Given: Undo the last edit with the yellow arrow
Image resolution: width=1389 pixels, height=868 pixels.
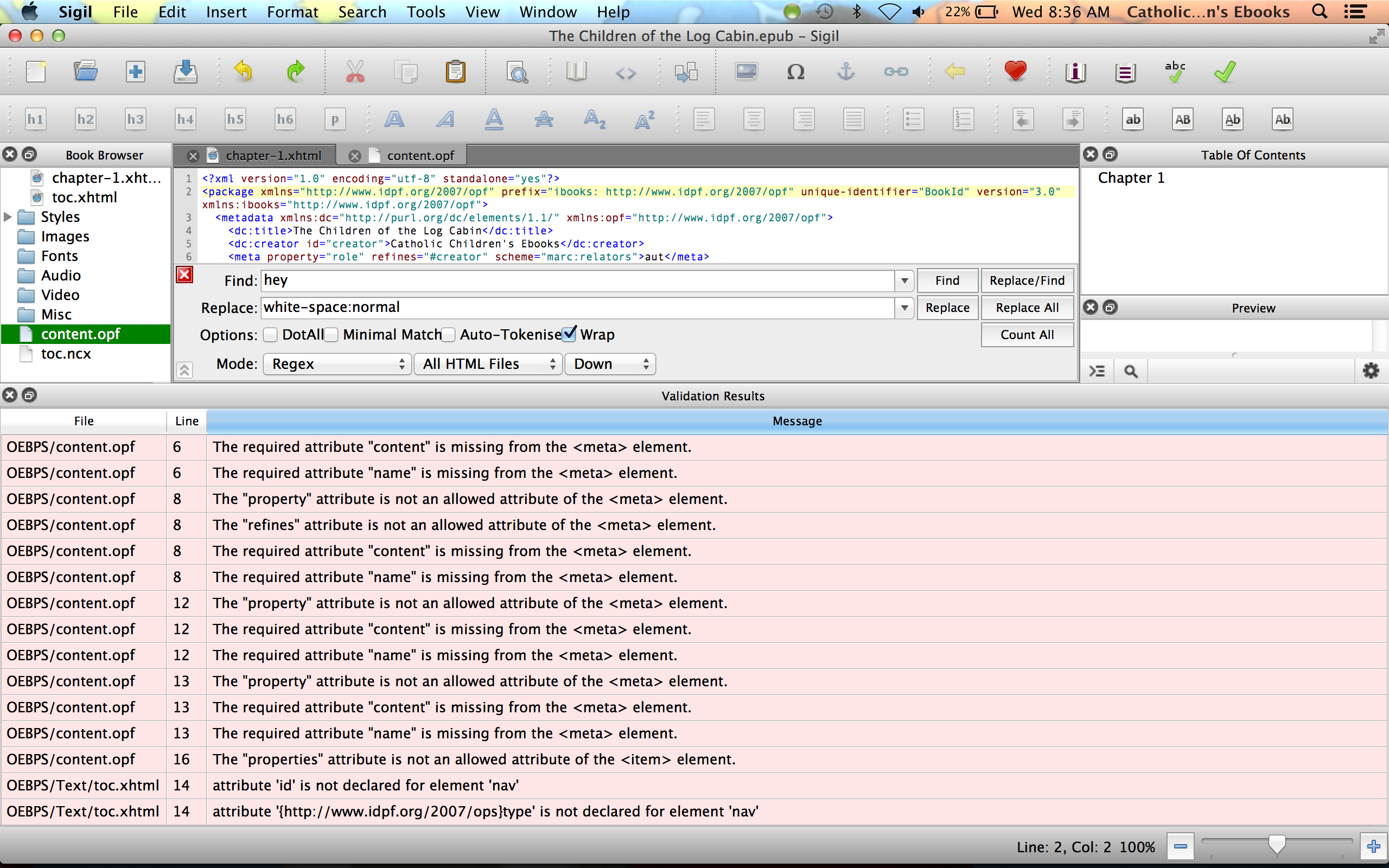Looking at the screenshot, I should [x=244, y=72].
